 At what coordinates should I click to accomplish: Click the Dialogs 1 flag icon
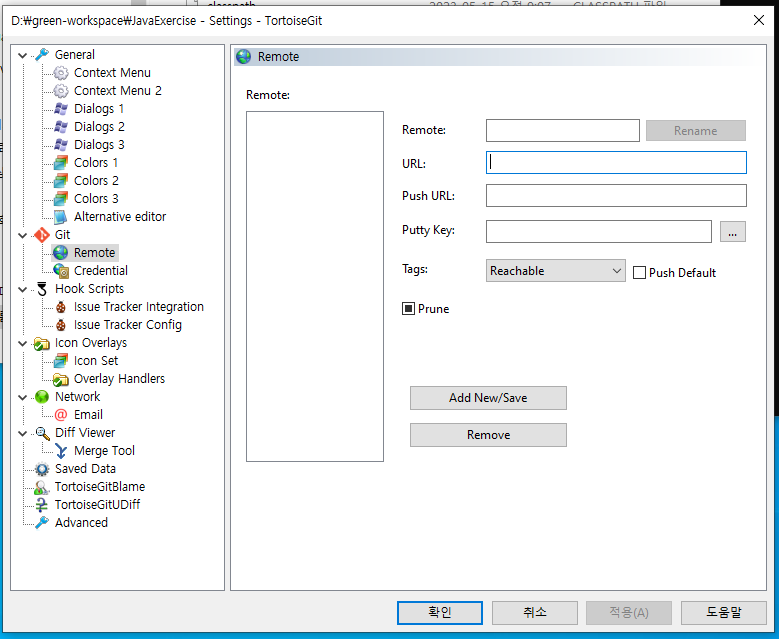(61, 109)
